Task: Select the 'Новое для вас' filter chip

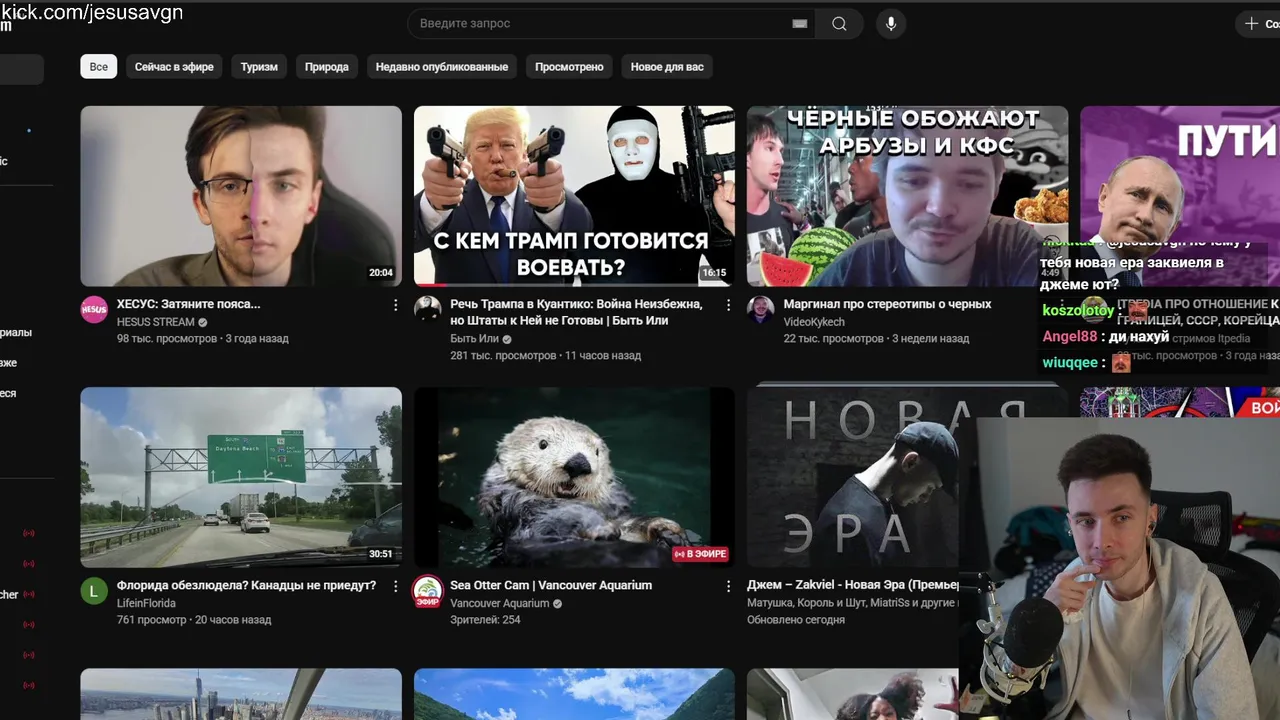Action: pyautogui.click(x=667, y=67)
